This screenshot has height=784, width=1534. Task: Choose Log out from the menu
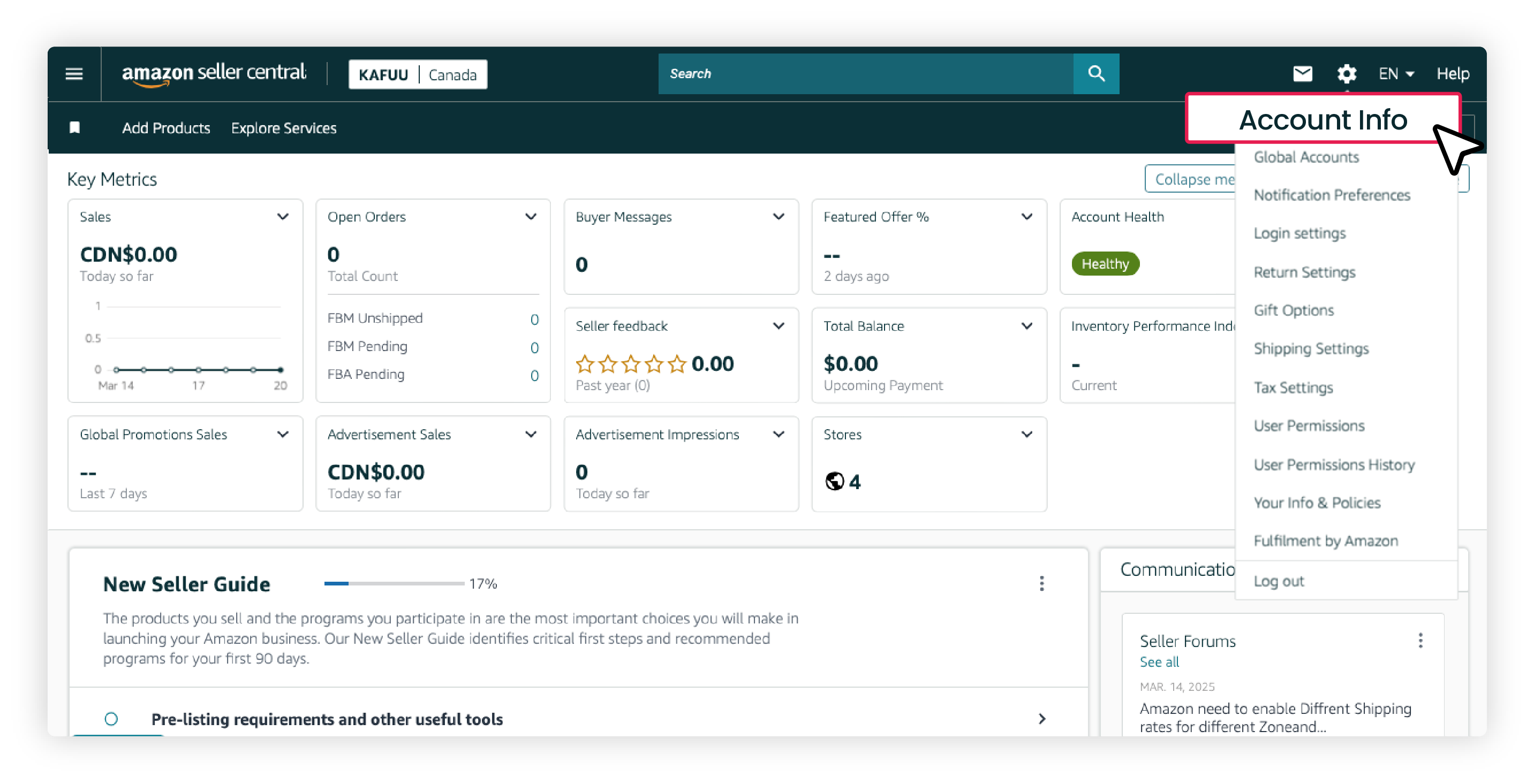point(1279,581)
